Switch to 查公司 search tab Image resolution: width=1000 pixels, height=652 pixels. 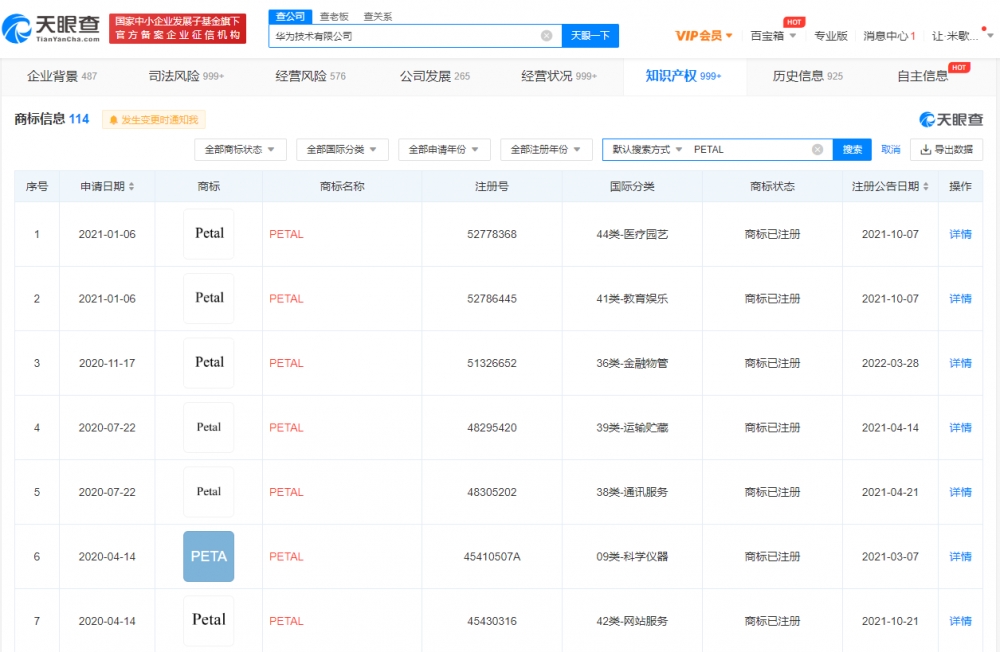pos(291,17)
